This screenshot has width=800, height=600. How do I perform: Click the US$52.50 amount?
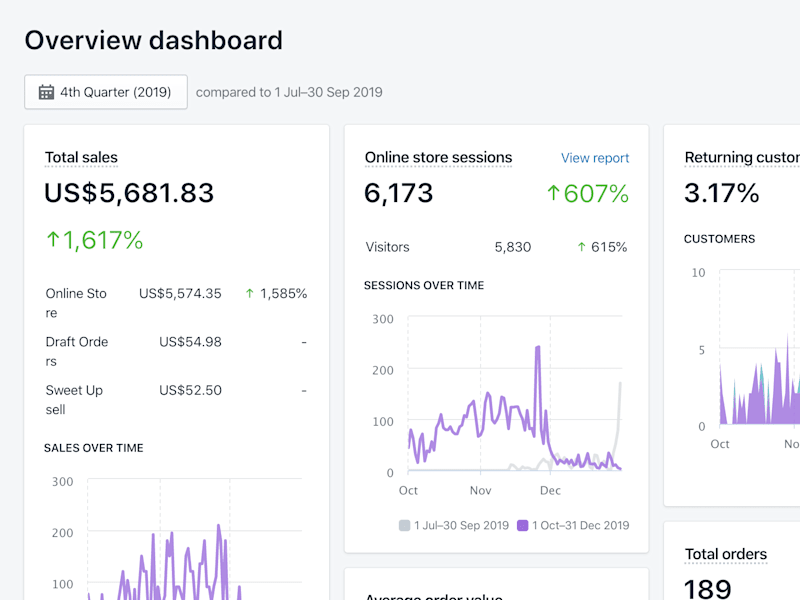[x=190, y=390]
